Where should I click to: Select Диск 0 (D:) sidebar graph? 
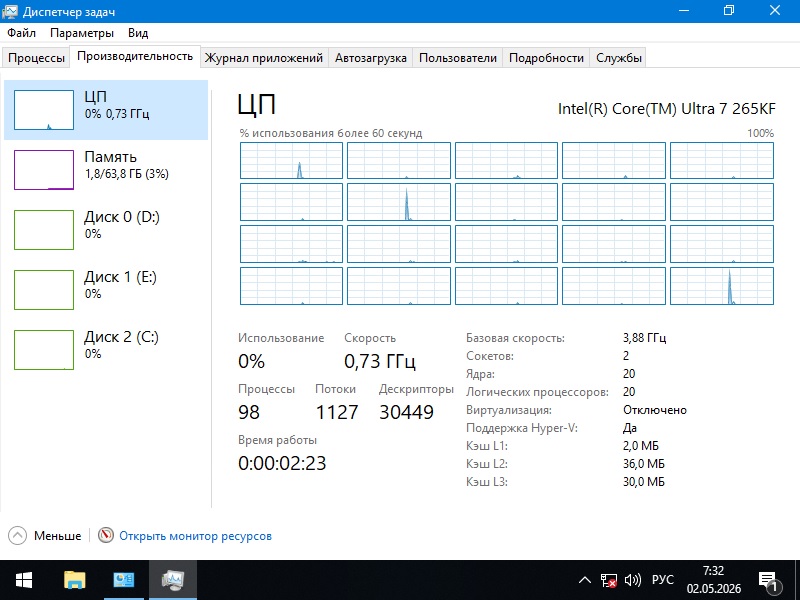pos(44,230)
